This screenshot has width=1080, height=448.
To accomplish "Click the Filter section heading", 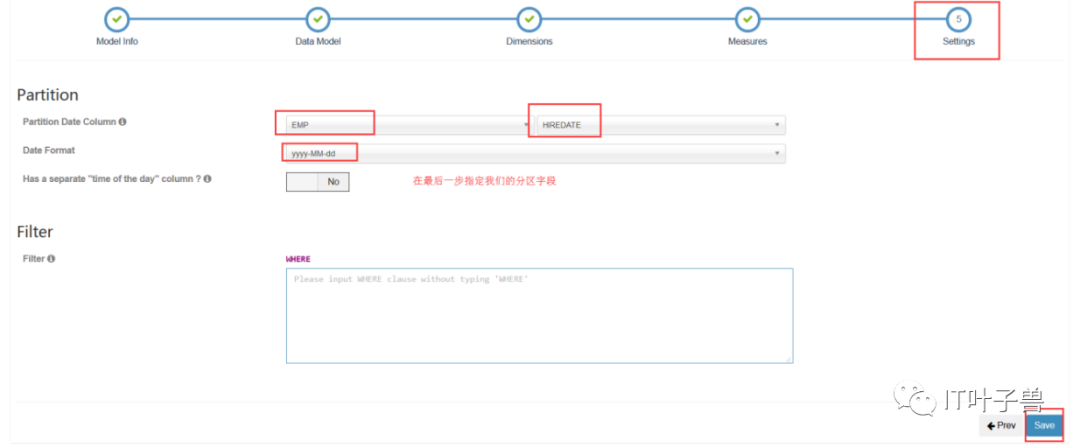I will (x=35, y=232).
